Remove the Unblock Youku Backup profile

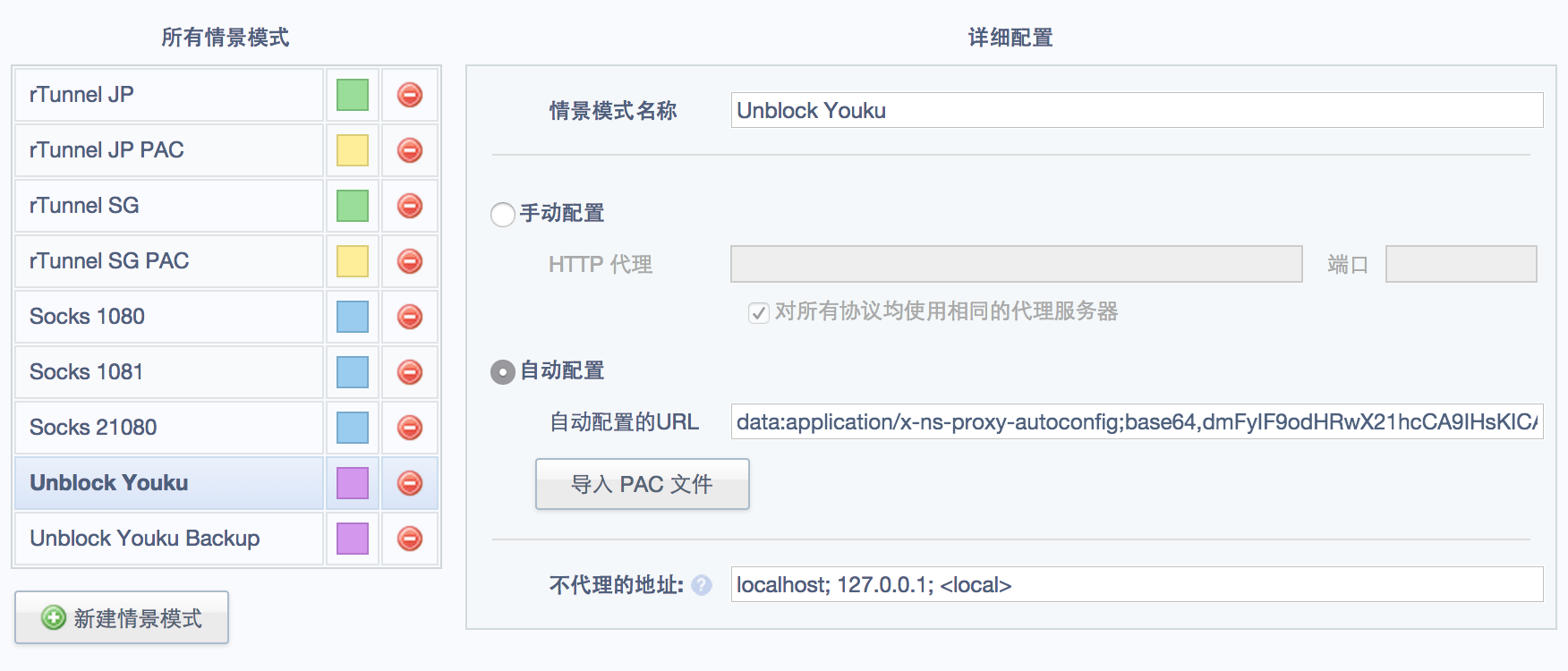(410, 539)
